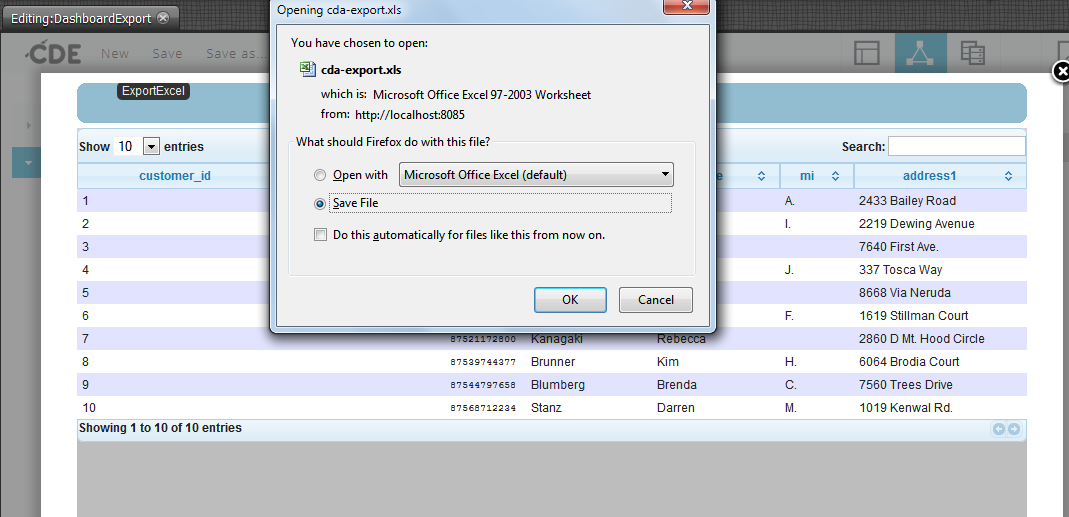
Task: Click last name cell Blumberg
Action: (558, 385)
